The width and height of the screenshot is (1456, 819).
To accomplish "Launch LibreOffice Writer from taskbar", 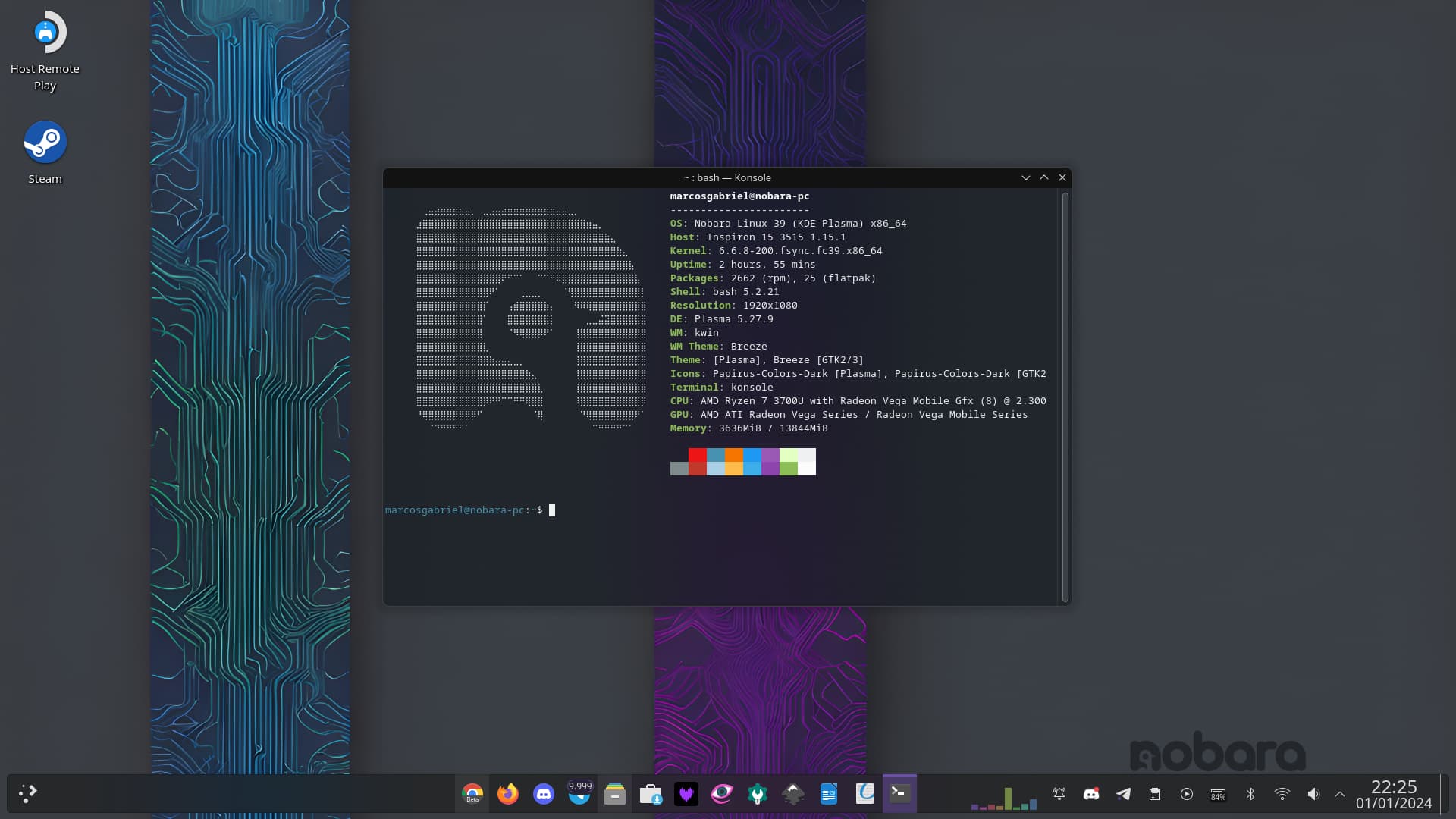I will pos(829,794).
